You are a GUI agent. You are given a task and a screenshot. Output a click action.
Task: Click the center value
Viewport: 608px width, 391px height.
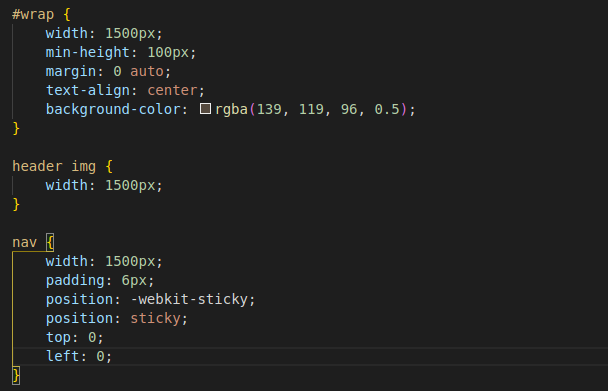point(173,90)
